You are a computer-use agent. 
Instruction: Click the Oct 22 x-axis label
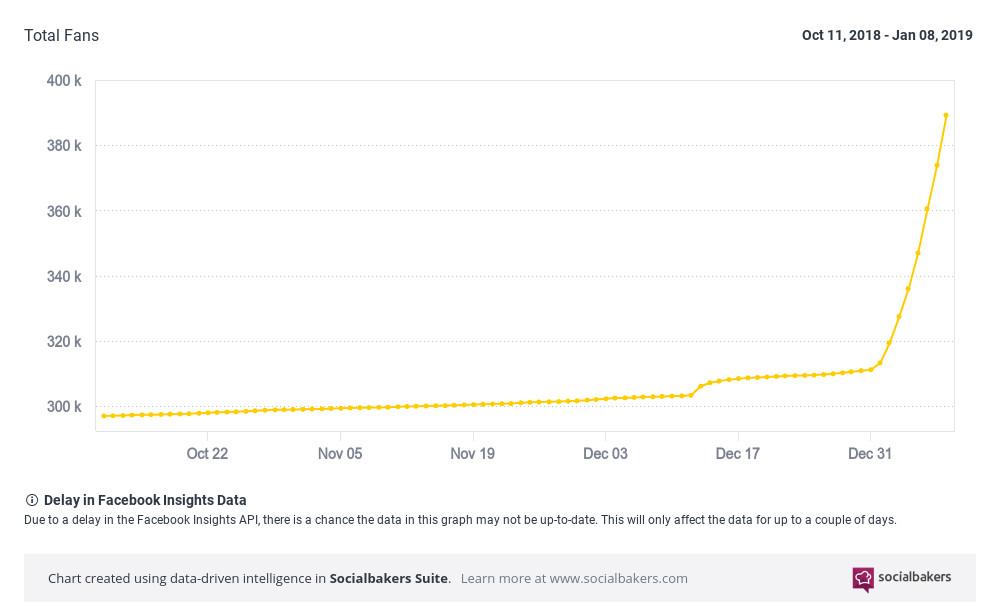(207, 453)
